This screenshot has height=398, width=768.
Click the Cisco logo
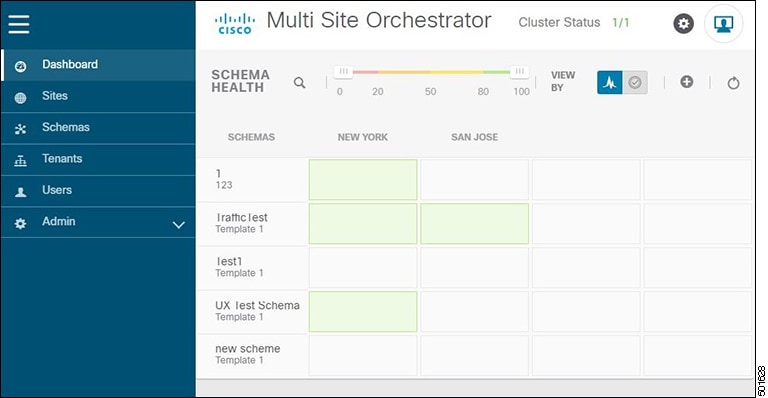(235, 23)
